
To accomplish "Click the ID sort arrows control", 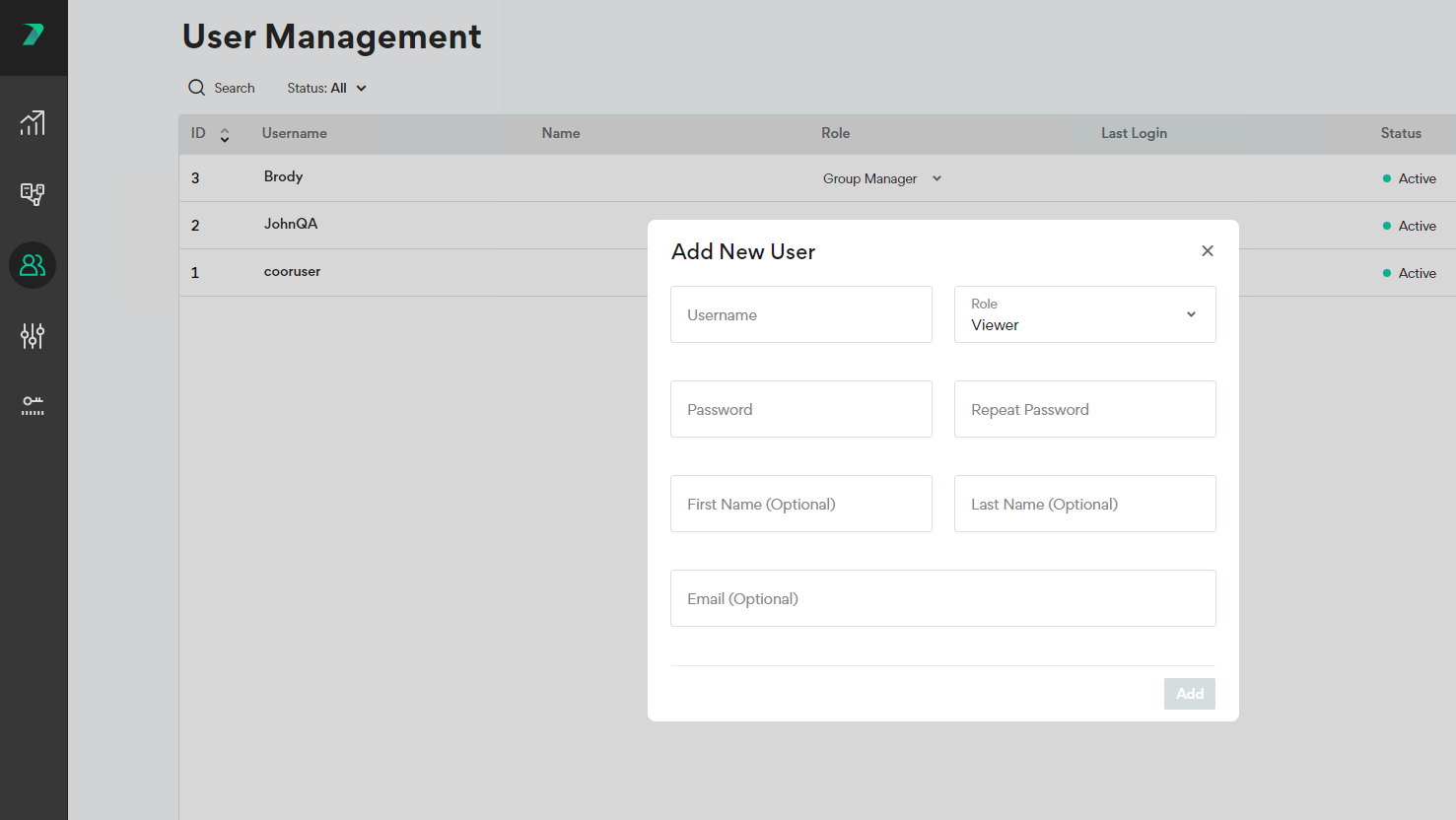I will tap(225, 133).
